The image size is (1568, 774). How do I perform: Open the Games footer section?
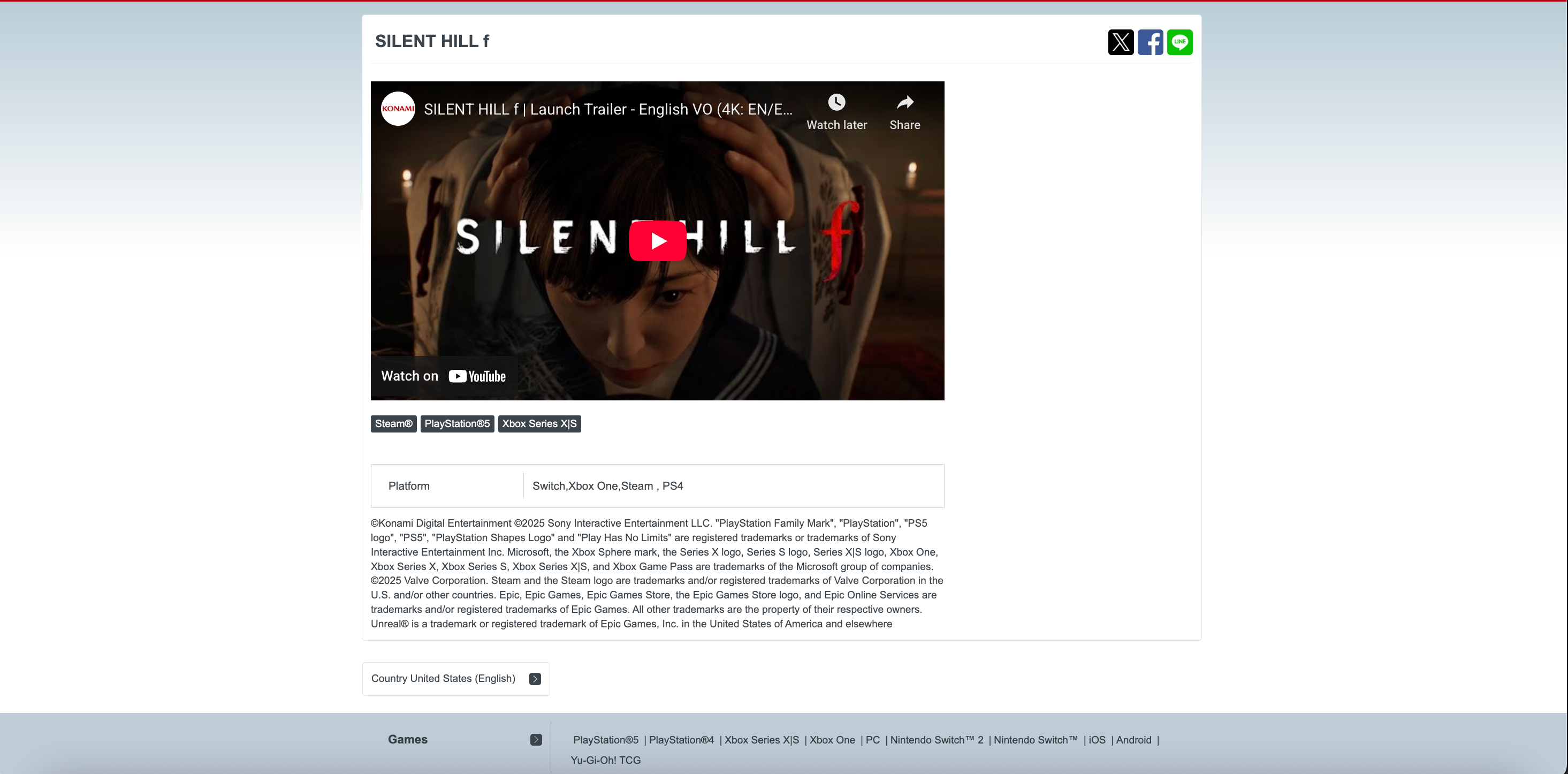[408, 740]
